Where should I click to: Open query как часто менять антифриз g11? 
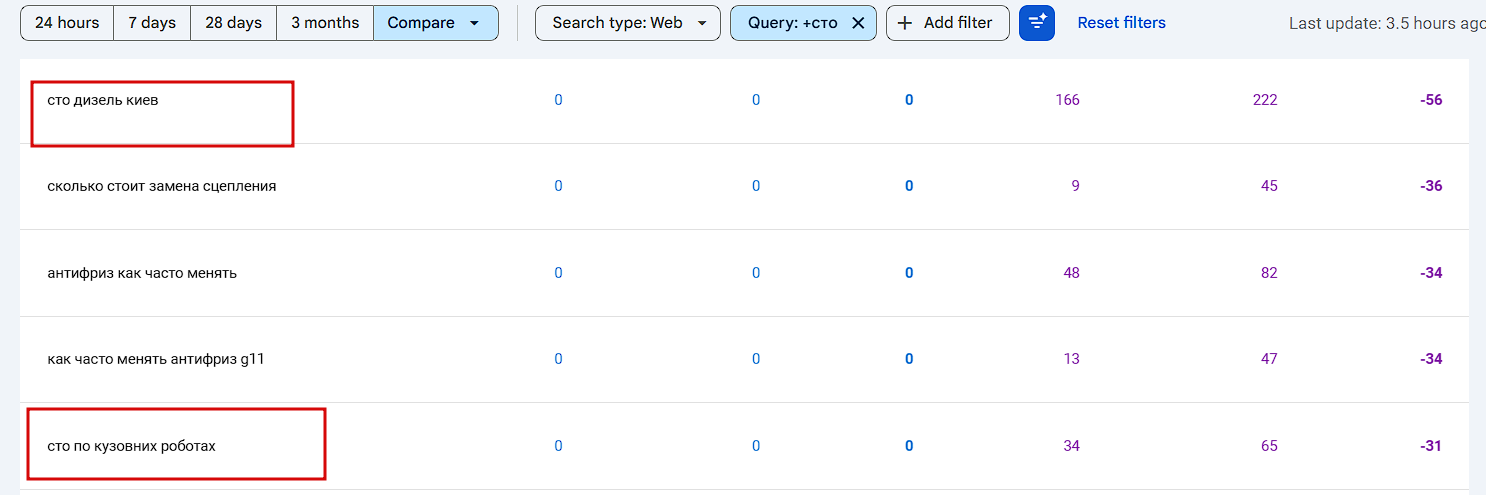click(156, 359)
